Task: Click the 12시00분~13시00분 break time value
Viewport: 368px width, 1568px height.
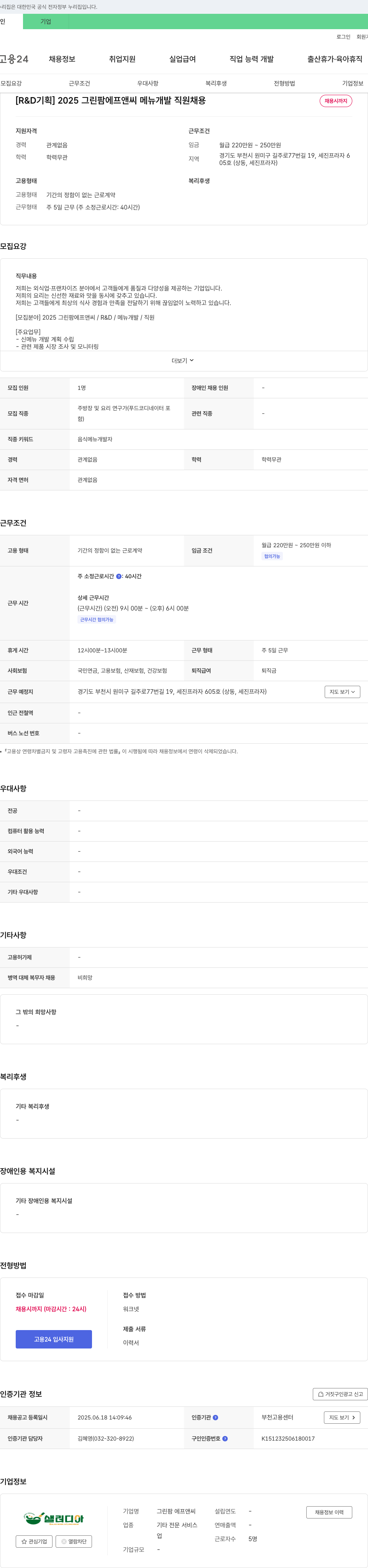Action: pos(102,651)
